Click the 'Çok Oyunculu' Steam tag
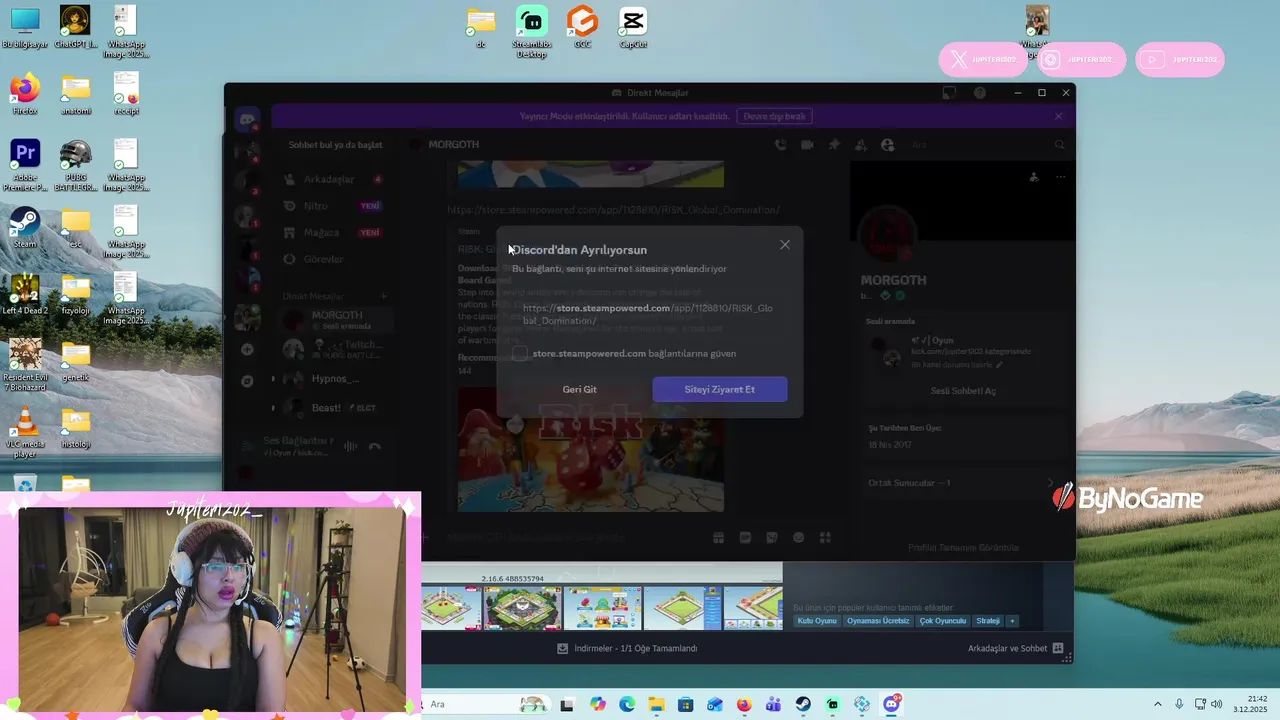This screenshot has height=720, width=1280. [x=943, y=621]
